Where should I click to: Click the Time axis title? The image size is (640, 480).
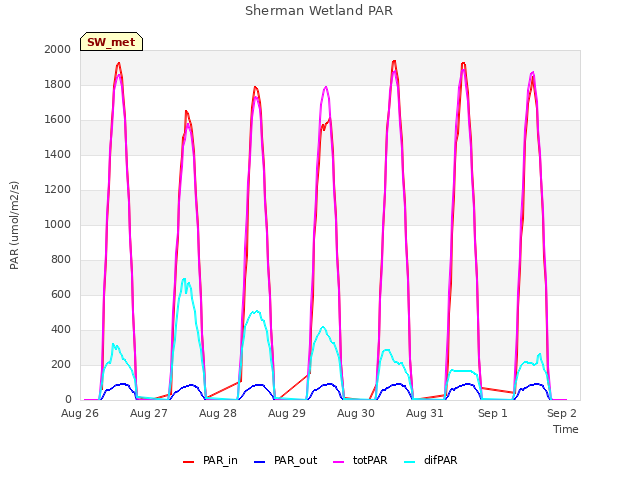(566, 429)
